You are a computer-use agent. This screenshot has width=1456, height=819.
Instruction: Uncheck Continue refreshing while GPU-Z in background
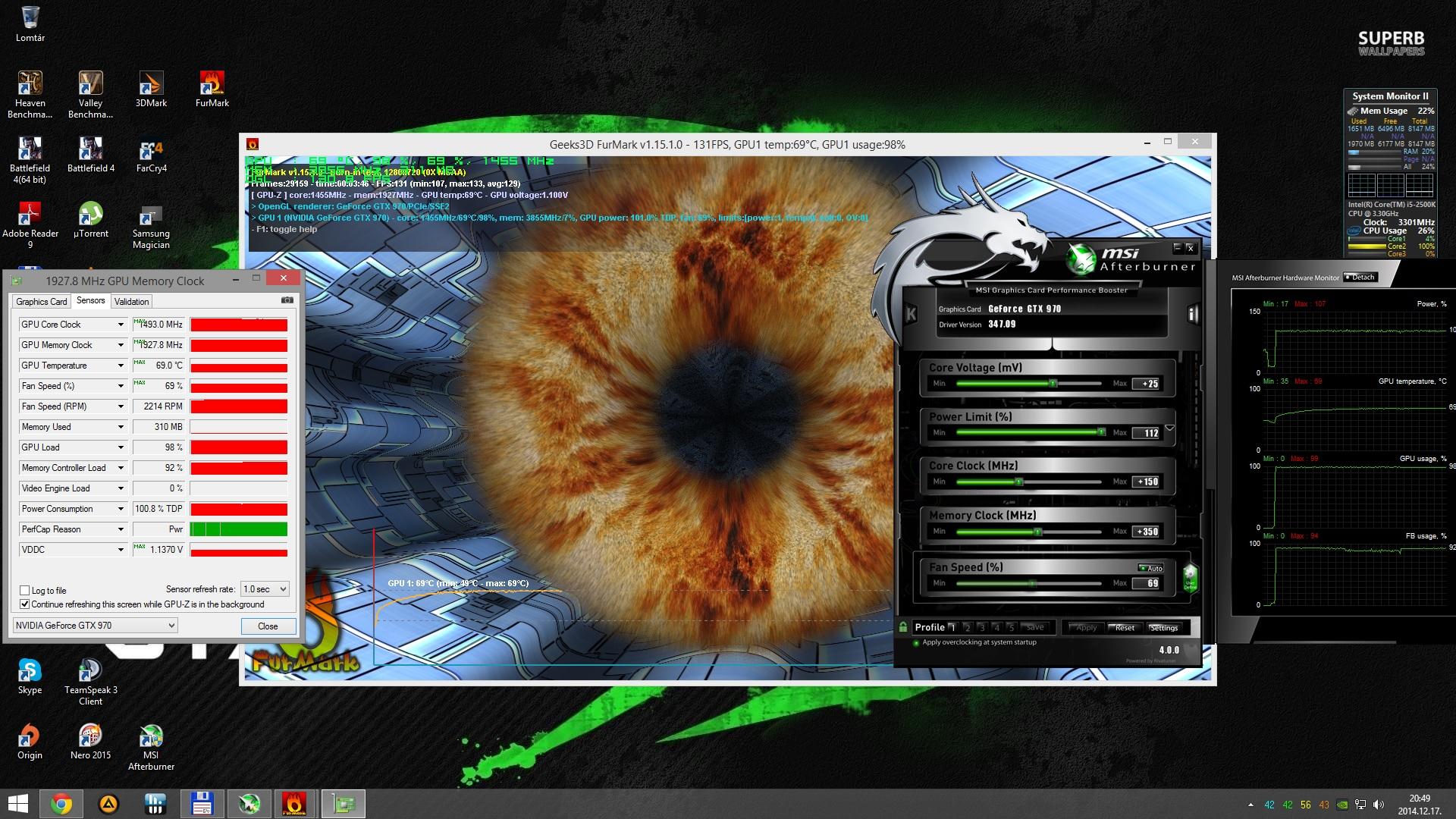[25, 604]
